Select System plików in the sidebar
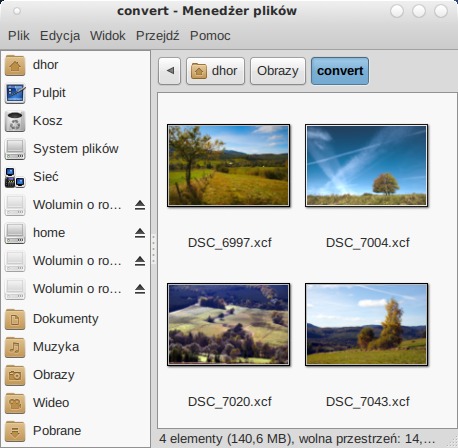458x448 pixels. [75, 149]
